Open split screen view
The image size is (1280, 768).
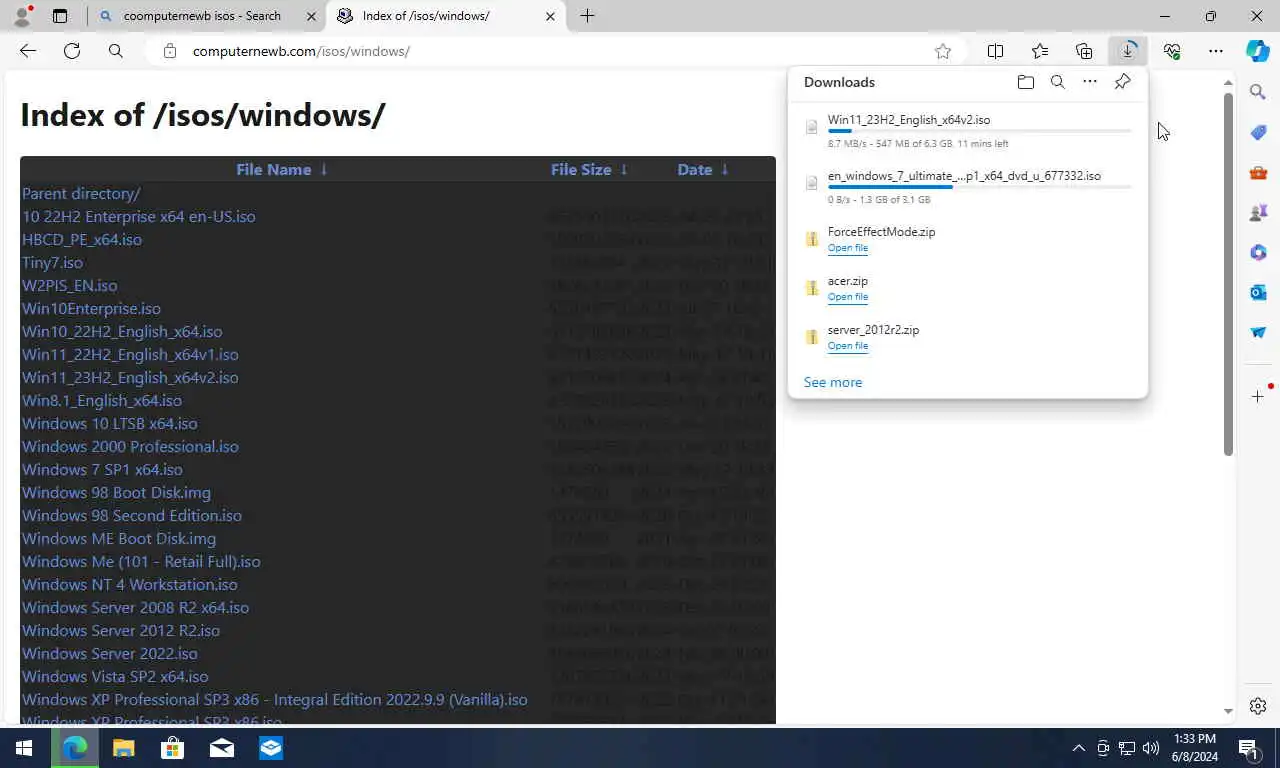(996, 51)
